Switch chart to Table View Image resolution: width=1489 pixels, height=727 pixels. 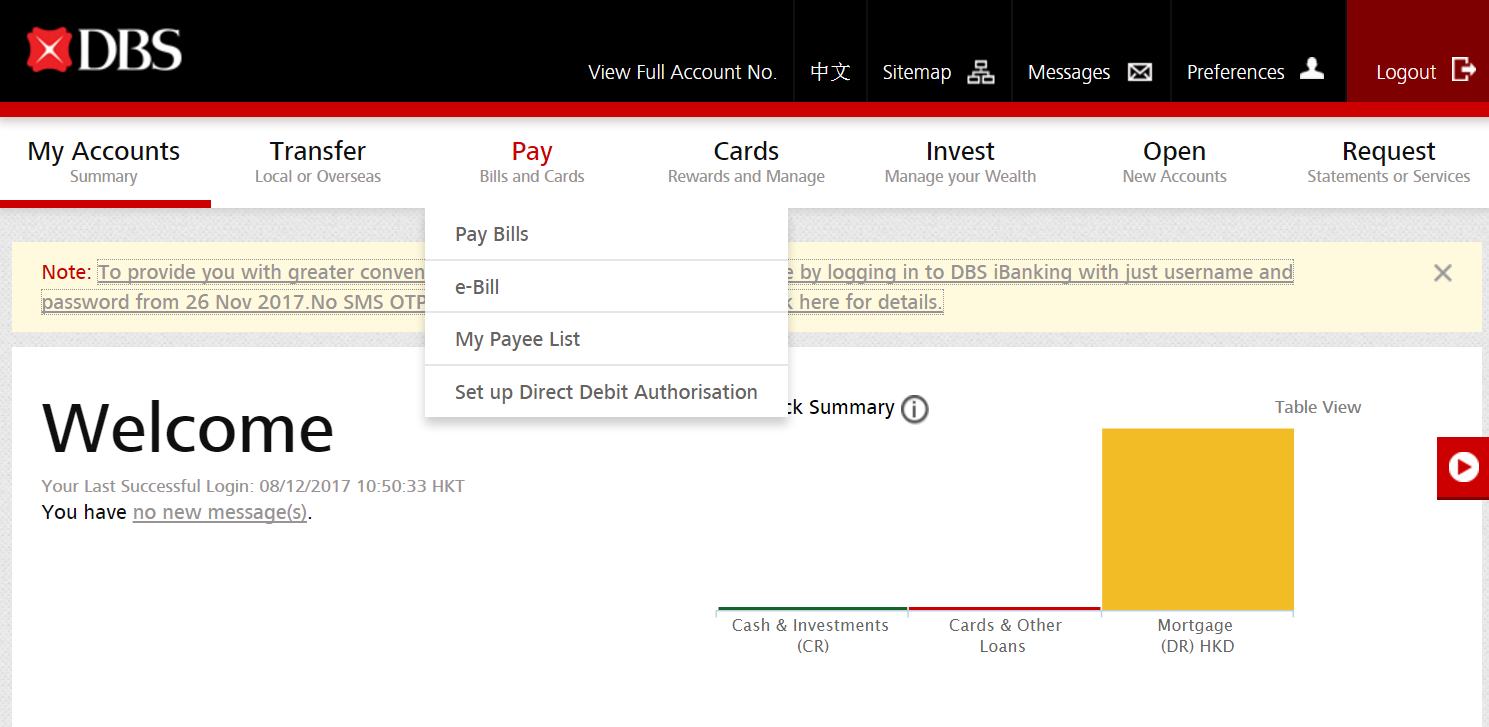(x=1317, y=407)
